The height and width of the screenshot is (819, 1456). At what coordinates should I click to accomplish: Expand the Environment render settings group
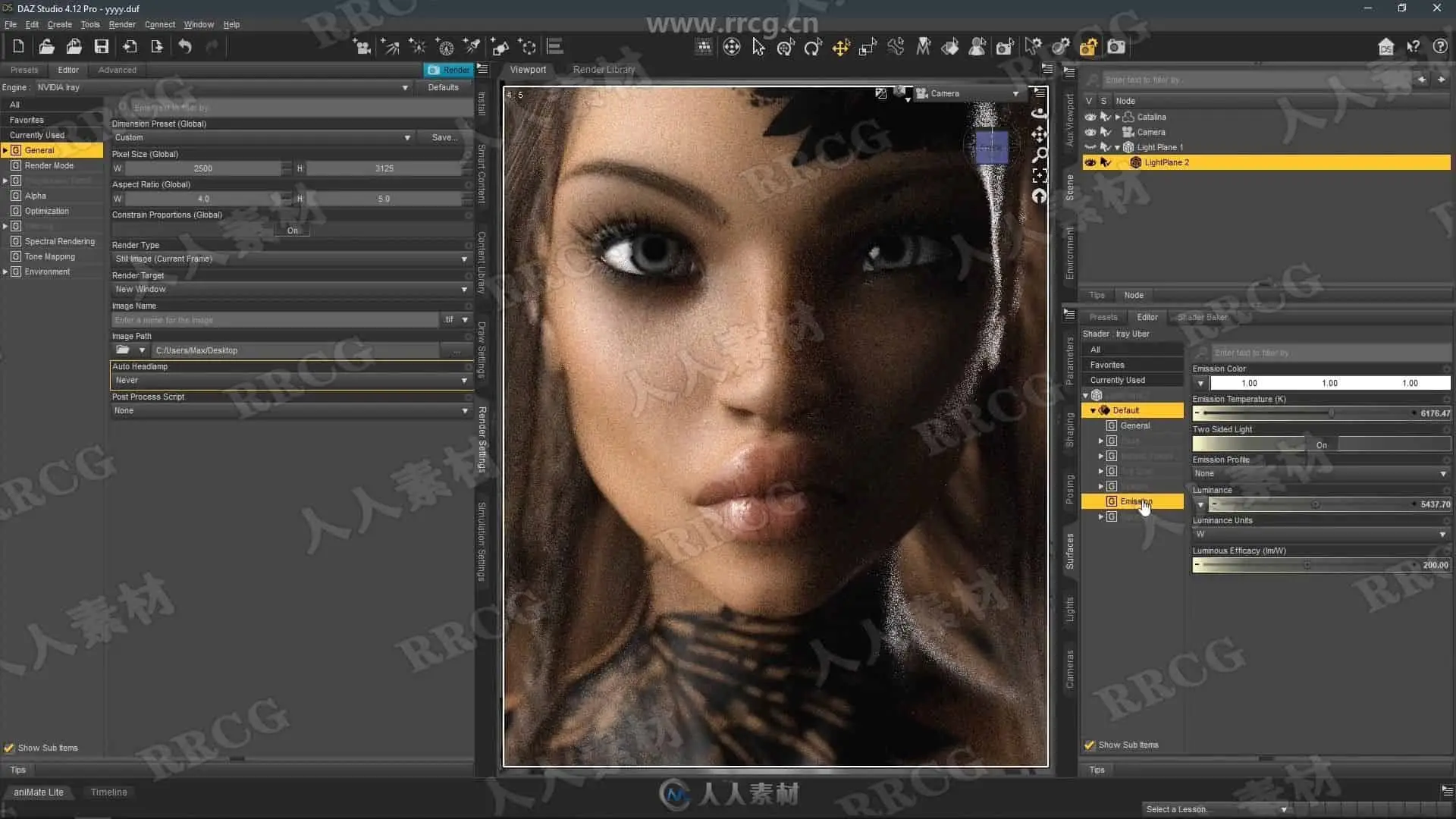5,271
